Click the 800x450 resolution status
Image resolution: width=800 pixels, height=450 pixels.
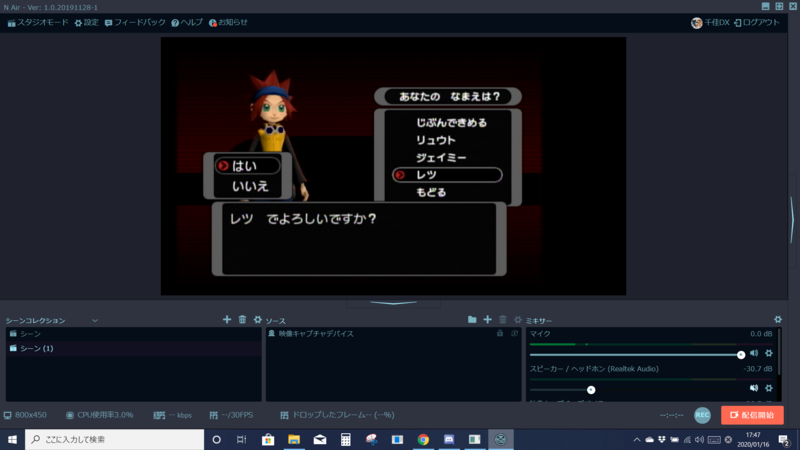point(26,415)
